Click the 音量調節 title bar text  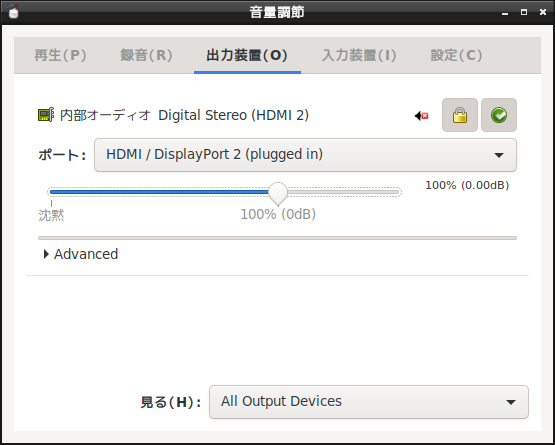[277, 12]
